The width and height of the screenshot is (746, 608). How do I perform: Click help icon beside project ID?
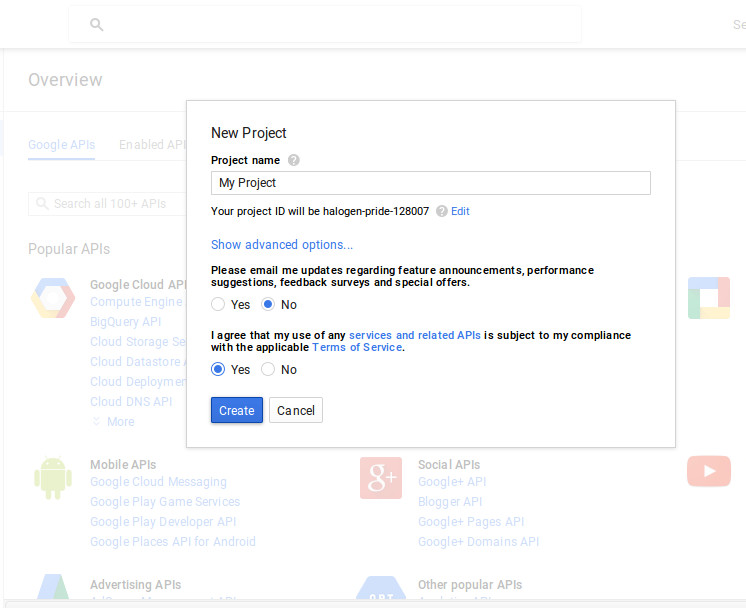click(x=442, y=211)
